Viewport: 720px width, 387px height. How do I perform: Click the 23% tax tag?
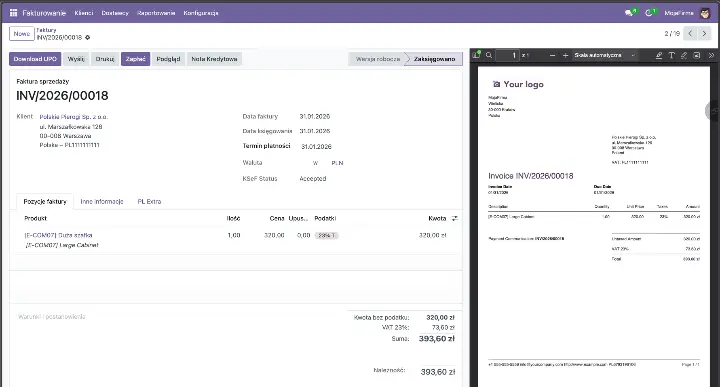coord(326,236)
